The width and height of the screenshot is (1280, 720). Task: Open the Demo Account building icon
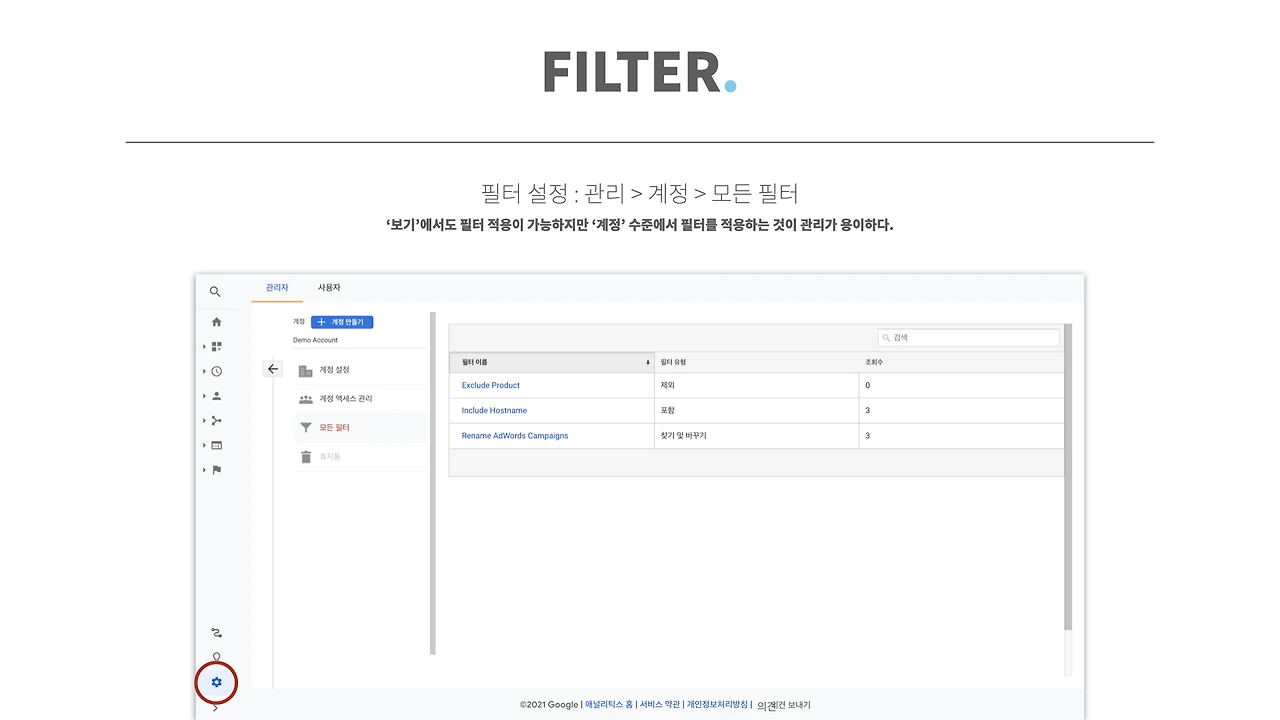click(305, 370)
